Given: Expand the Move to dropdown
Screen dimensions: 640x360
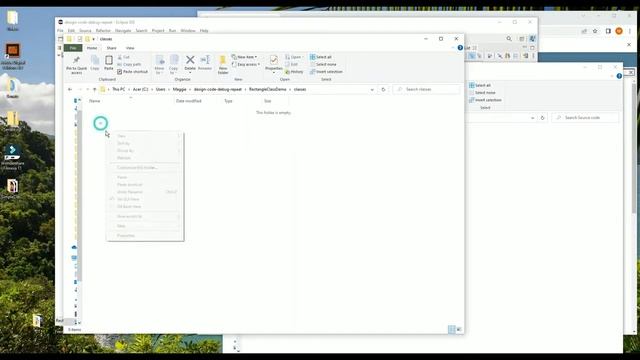Looking at the screenshot, I should click(x=159, y=64).
